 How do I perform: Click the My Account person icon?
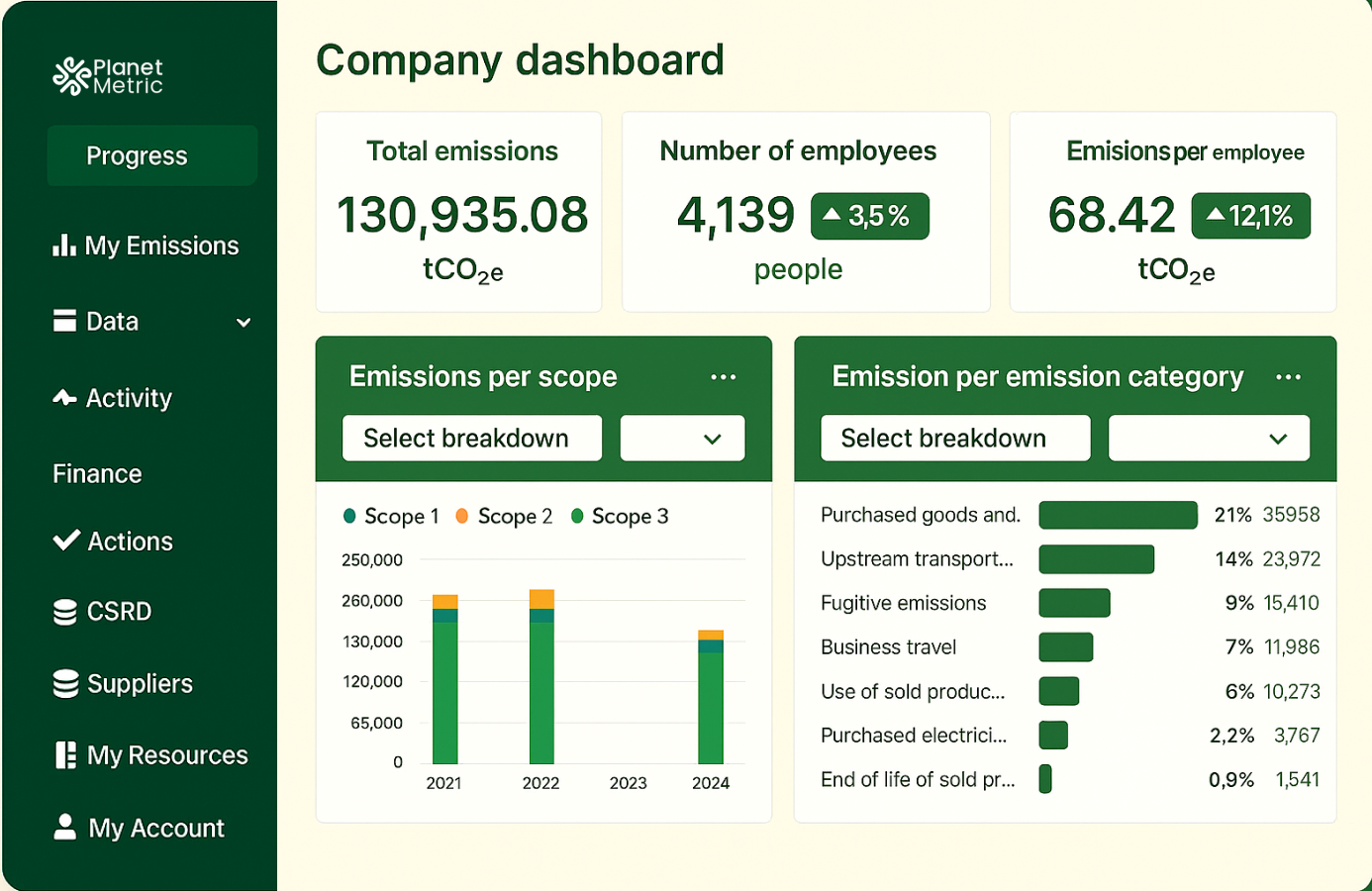point(65,827)
